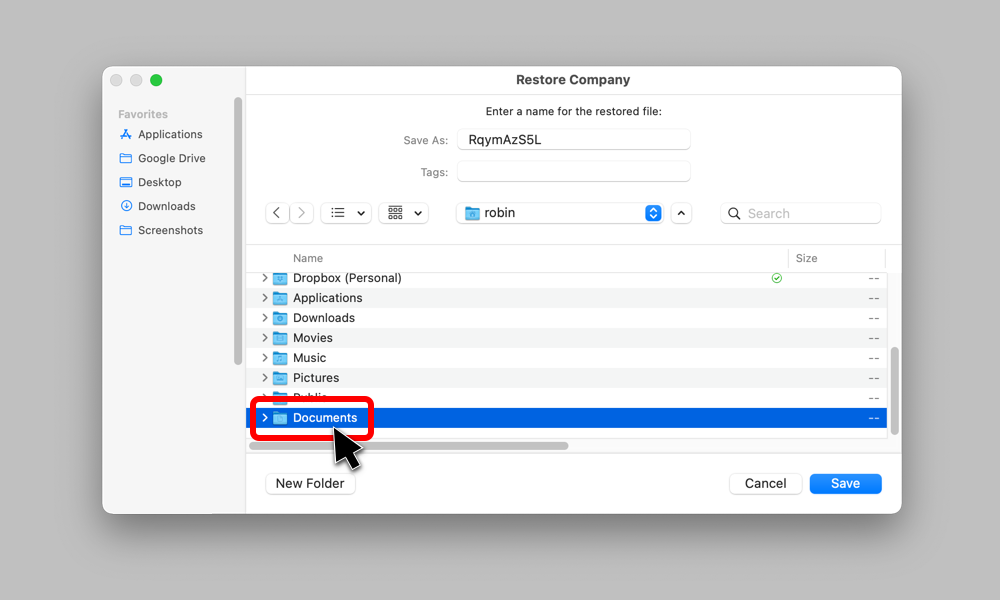Click the blue Save button
Viewport: 1000px width, 600px height.
pyautogui.click(x=846, y=483)
